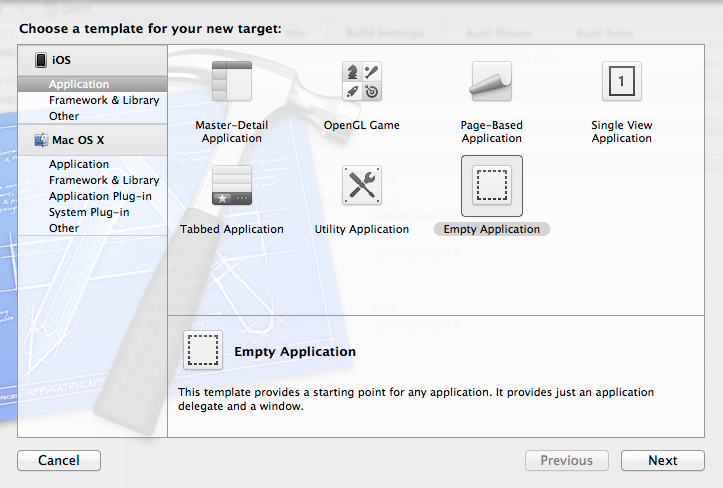Image resolution: width=723 pixels, height=488 pixels.
Task: Select Application under iOS section
Action: pyautogui.click(x=92, y=84)
